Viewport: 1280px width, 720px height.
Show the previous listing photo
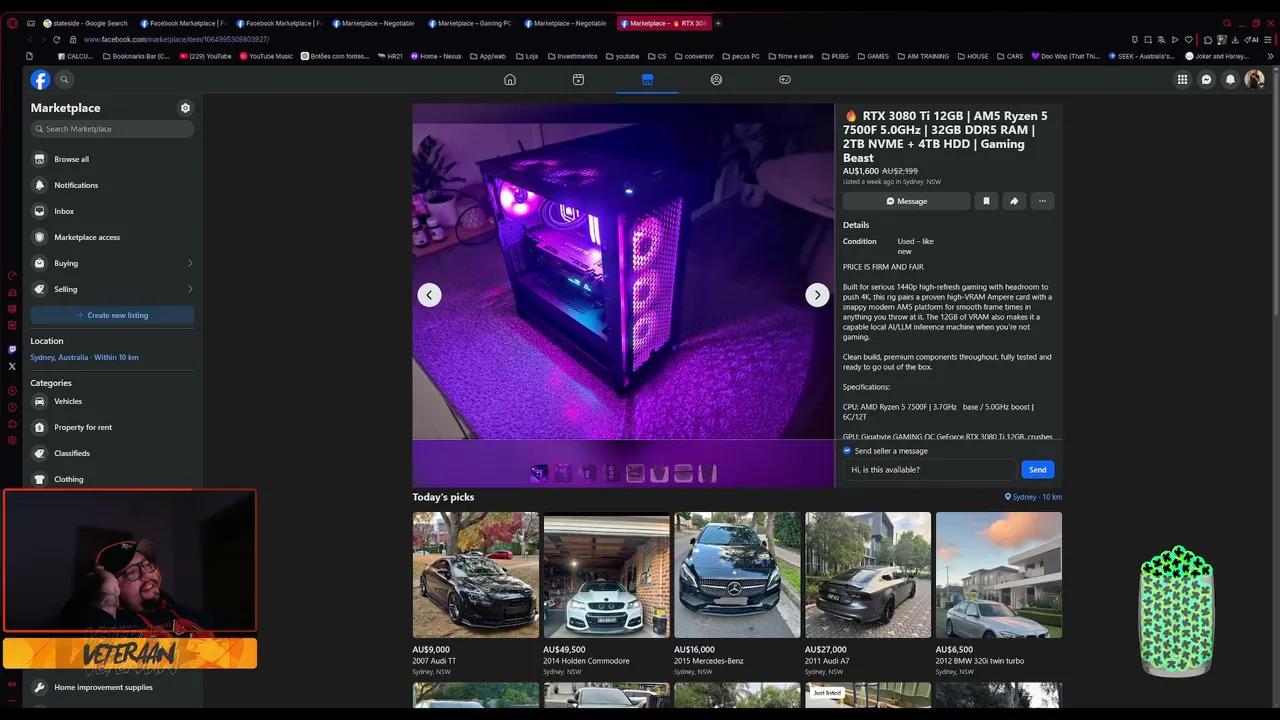[x=429, y=295]
